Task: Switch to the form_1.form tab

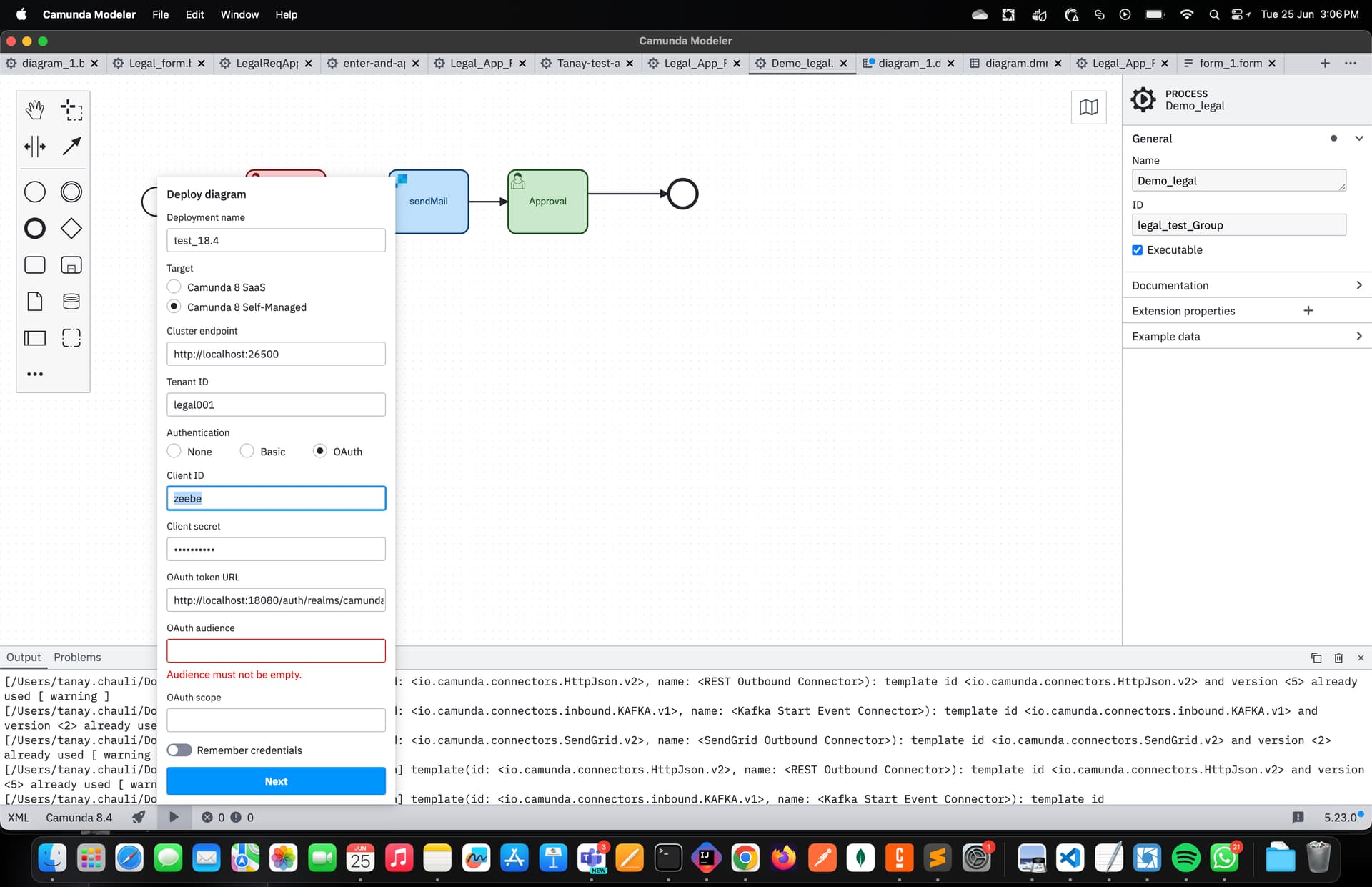Action: 1230,63
